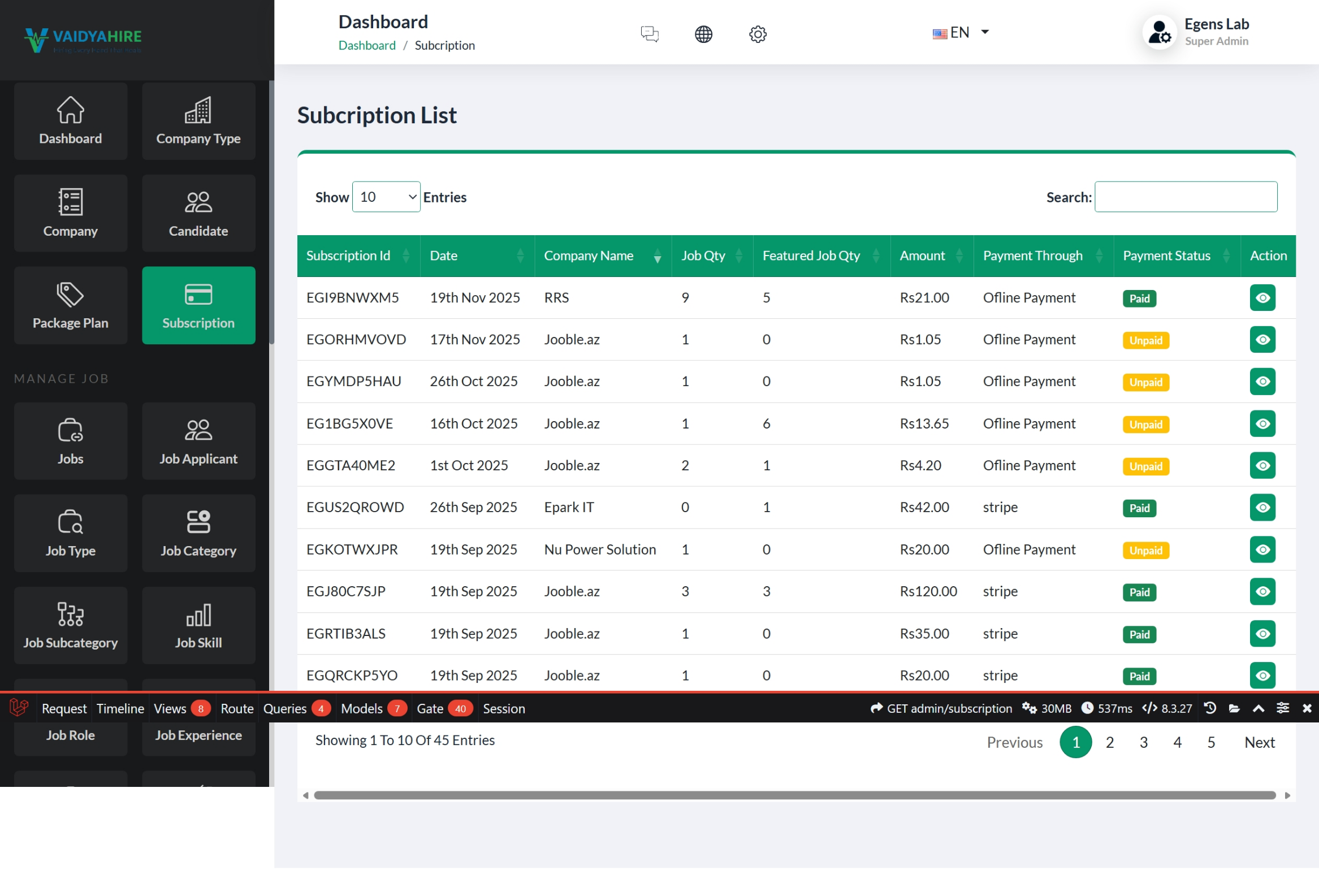Screen dimensions: 1319x896
Task: Open the settings gear icon in header
Action: (x=757, y=33)
